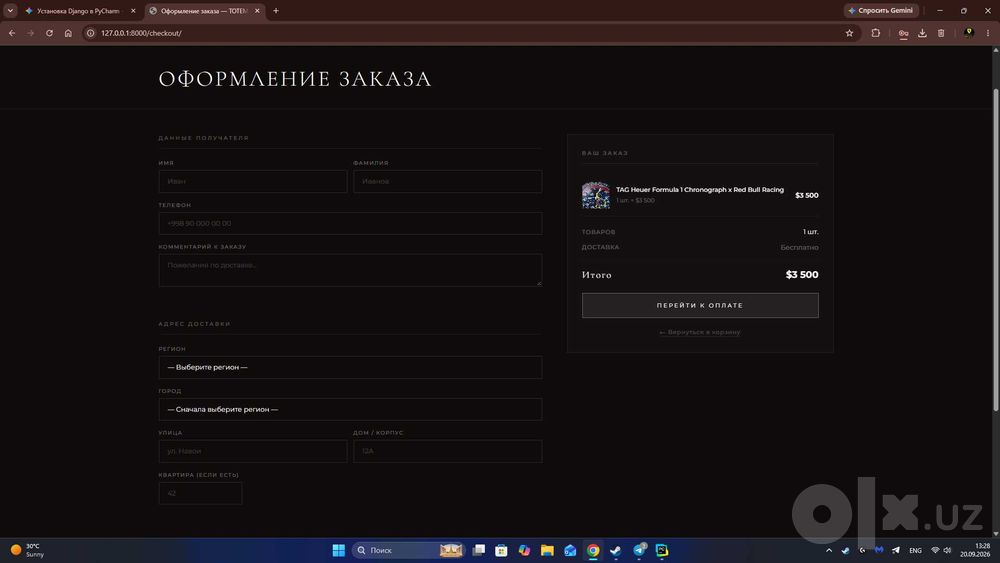Open the Wi-Fi network tray icon

936,550
